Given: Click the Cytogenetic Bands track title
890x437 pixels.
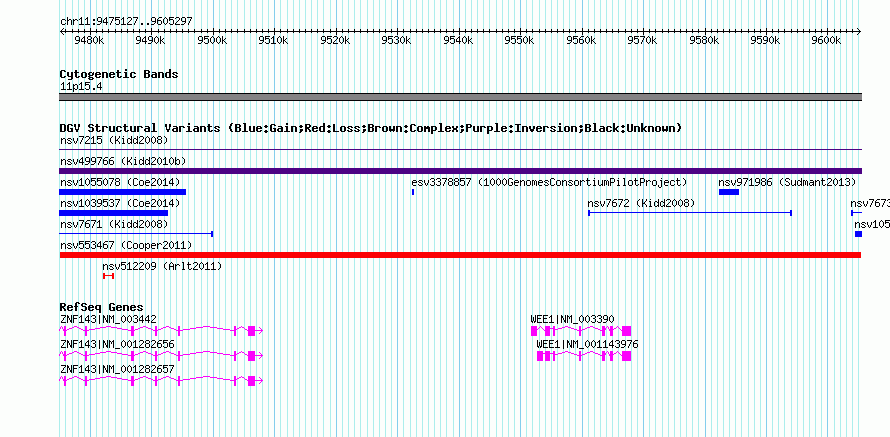Looking at the screenshot, I should pyautogui.click(x=119, y=74).
